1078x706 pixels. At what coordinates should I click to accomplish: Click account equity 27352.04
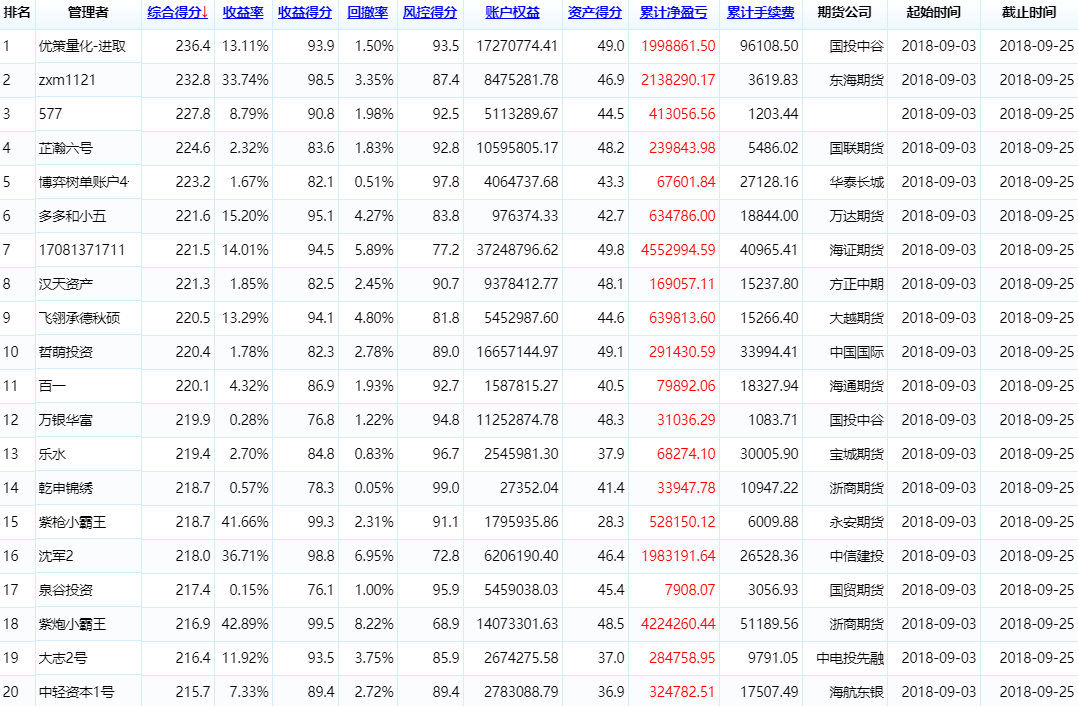[529, 488]
